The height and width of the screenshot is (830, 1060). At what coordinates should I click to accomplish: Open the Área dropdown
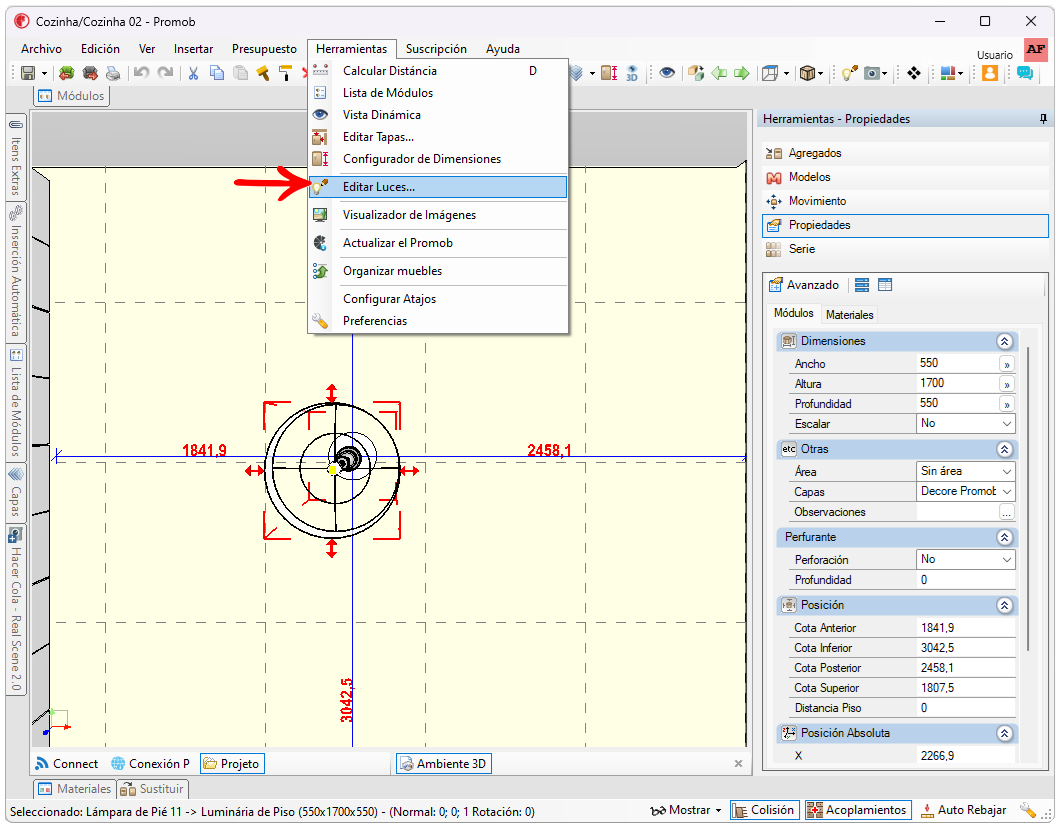pos(966,471)
